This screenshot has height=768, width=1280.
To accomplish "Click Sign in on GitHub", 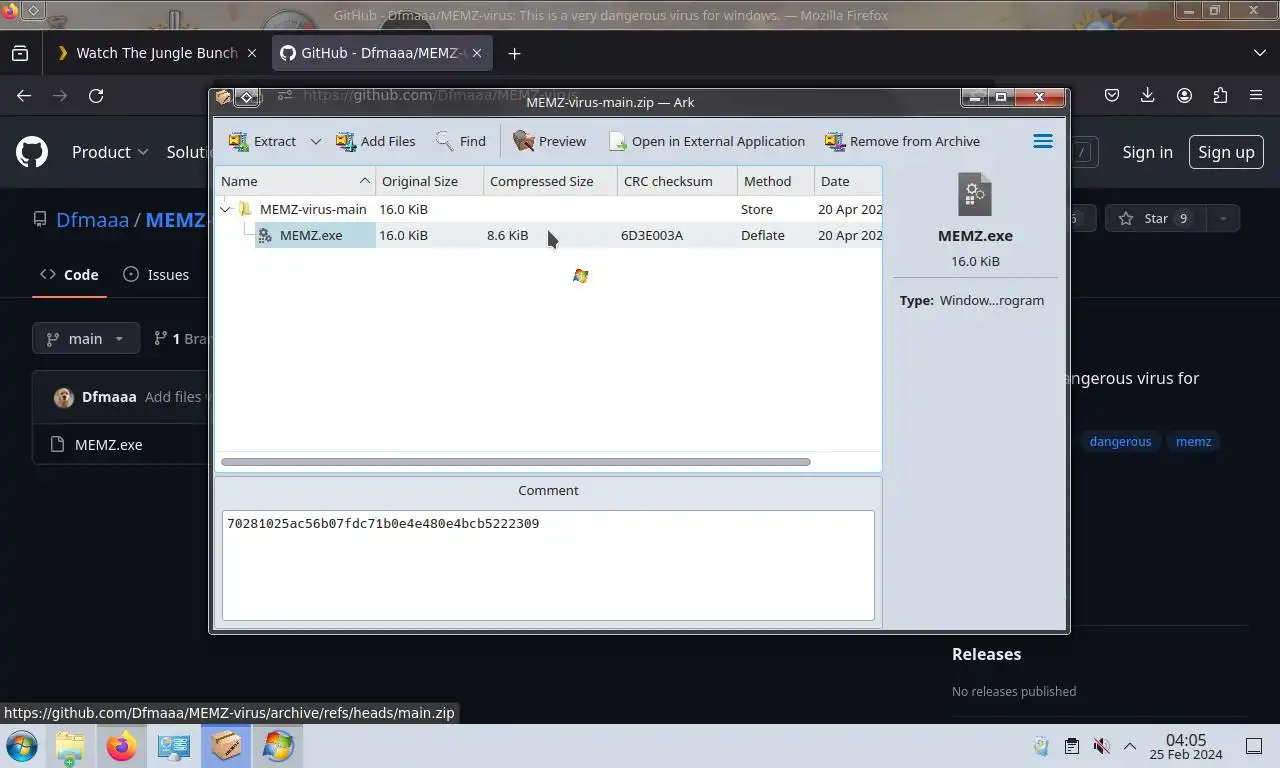I will pos(1147,152).
